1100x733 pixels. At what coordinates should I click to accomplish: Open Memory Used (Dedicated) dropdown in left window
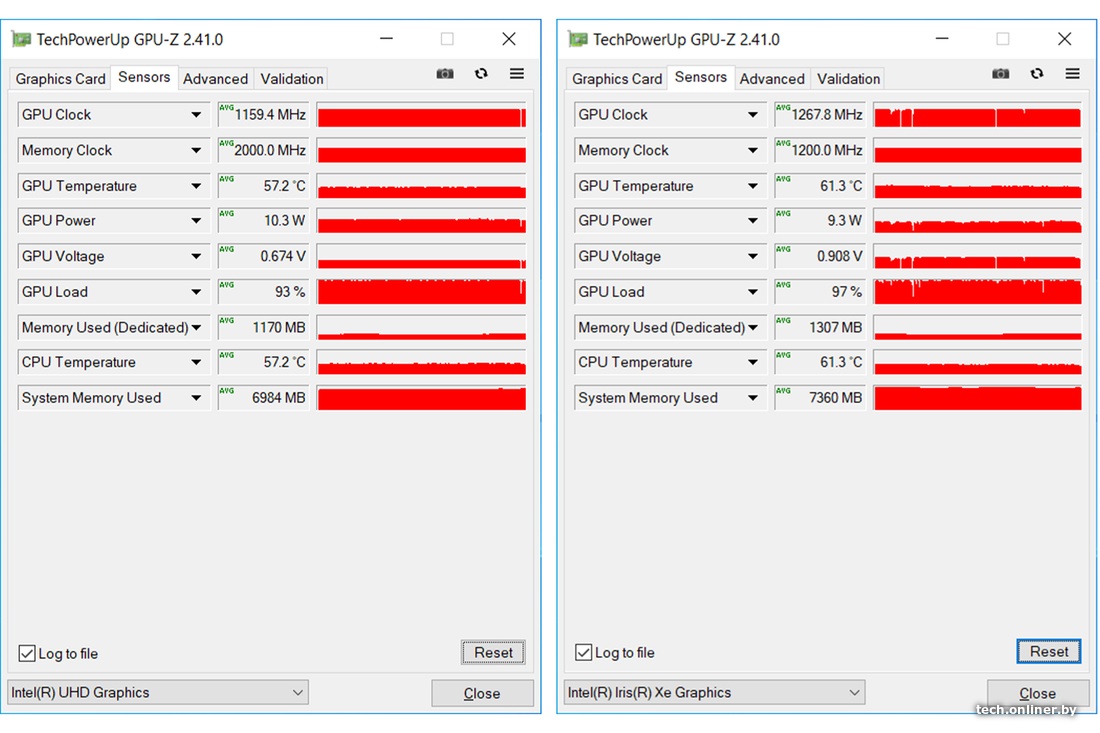click(x=114, y=328)
